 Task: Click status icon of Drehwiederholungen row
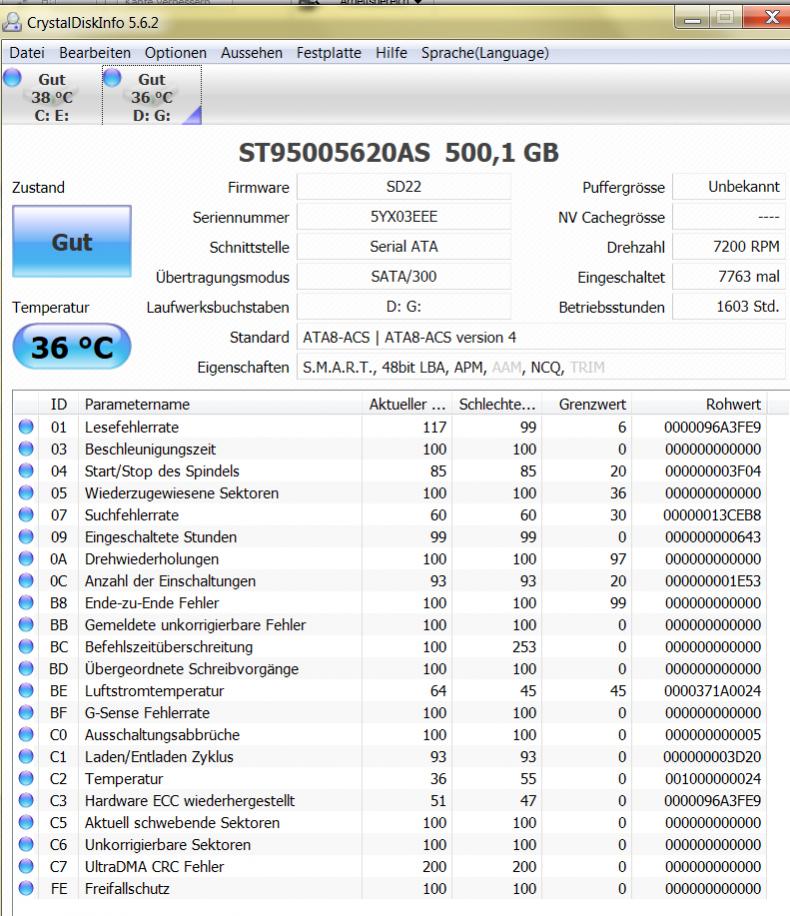[26, 558]
